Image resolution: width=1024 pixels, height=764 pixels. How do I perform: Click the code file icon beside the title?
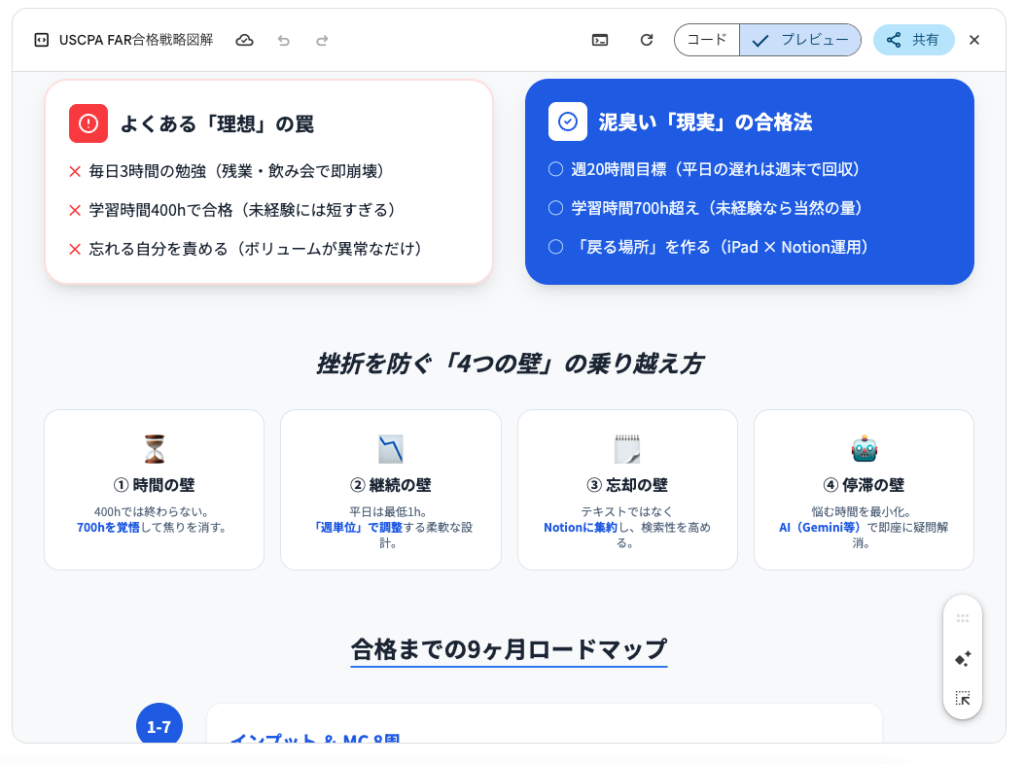click(x=41, y=40)
